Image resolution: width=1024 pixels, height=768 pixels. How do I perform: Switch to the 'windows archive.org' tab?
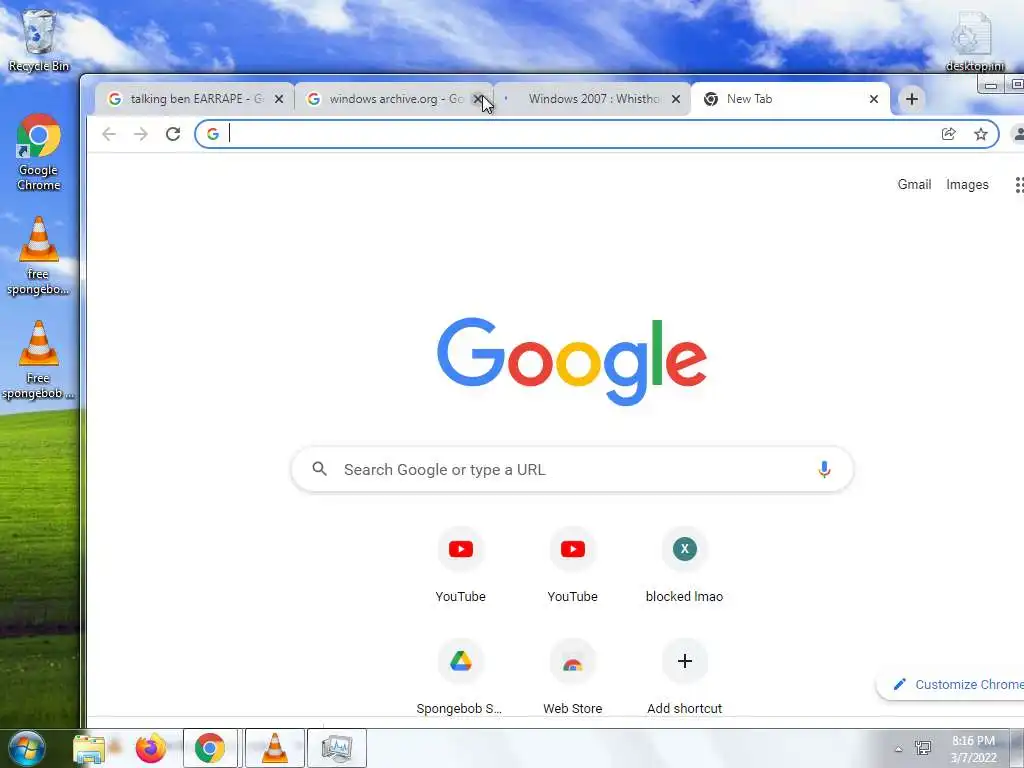click(x=394, y=99)
